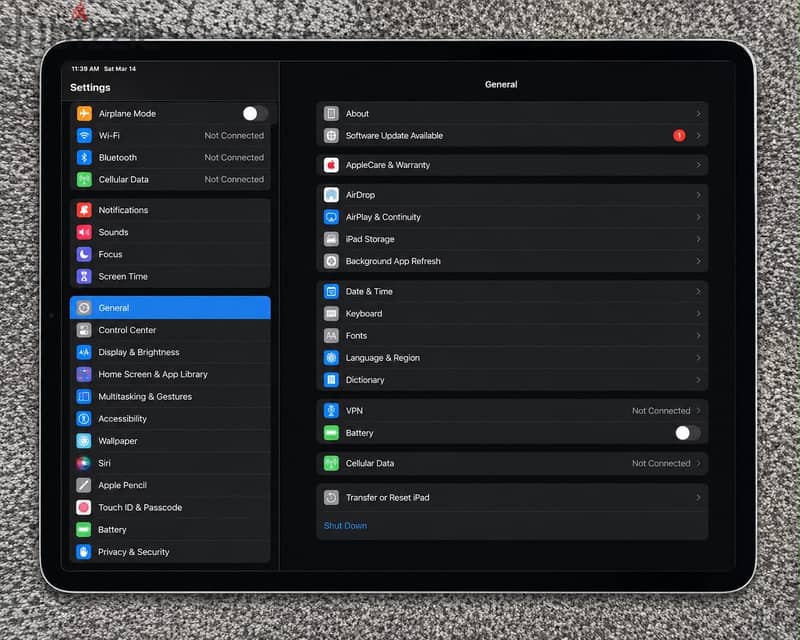The width and height of the screenshot is (800, 640).
Task: Tap the Settings title heading
Action: pyautogui.click(x=90, y=87)
